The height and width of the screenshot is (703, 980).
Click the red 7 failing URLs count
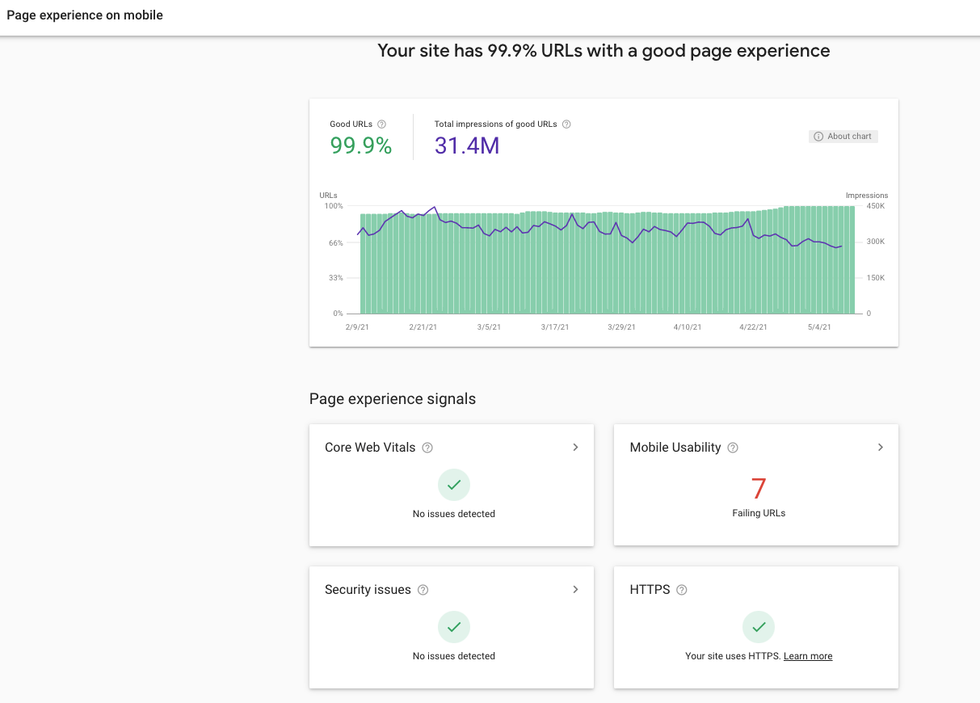[x=758, y=488]
